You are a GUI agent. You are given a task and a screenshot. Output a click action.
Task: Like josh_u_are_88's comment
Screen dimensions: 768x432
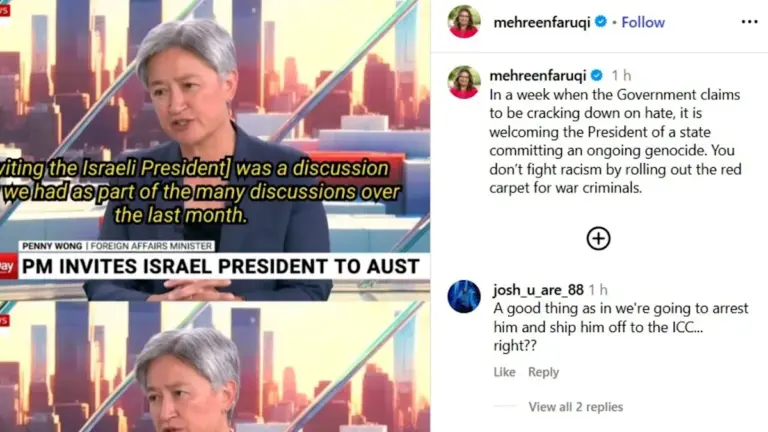coord(504,372)
